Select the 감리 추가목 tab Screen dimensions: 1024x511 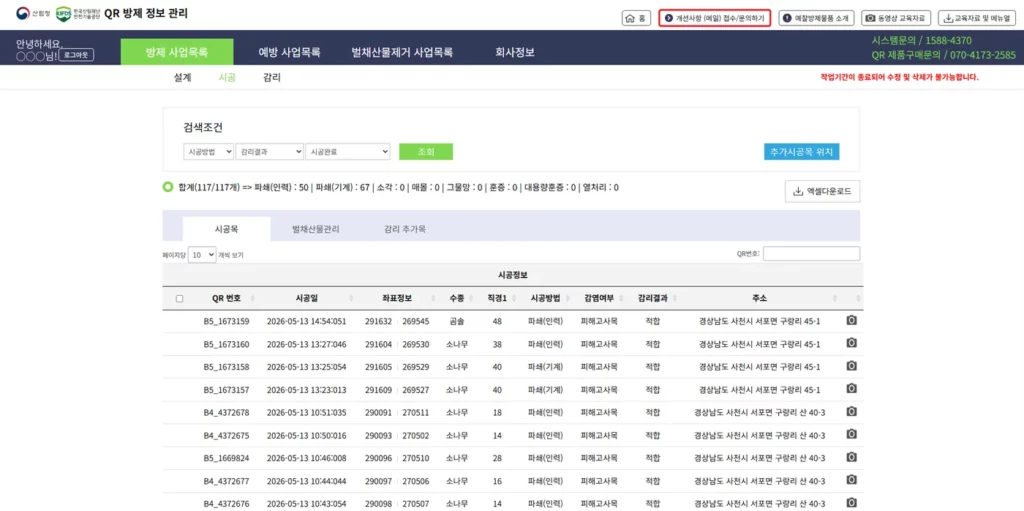(x=405, y=229)
